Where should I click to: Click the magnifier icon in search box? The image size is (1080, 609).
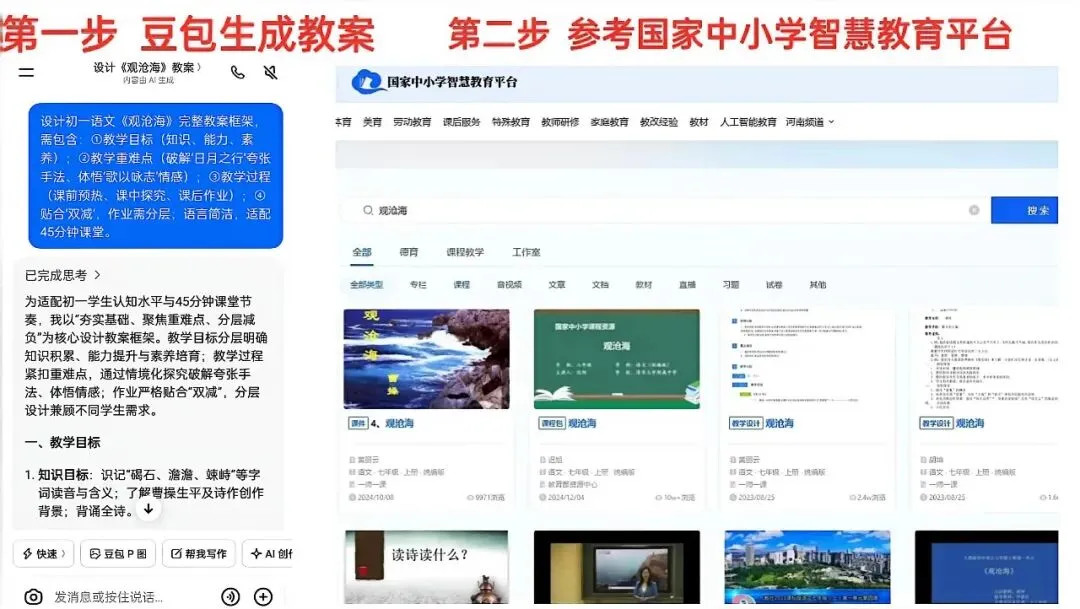point(368,210)
